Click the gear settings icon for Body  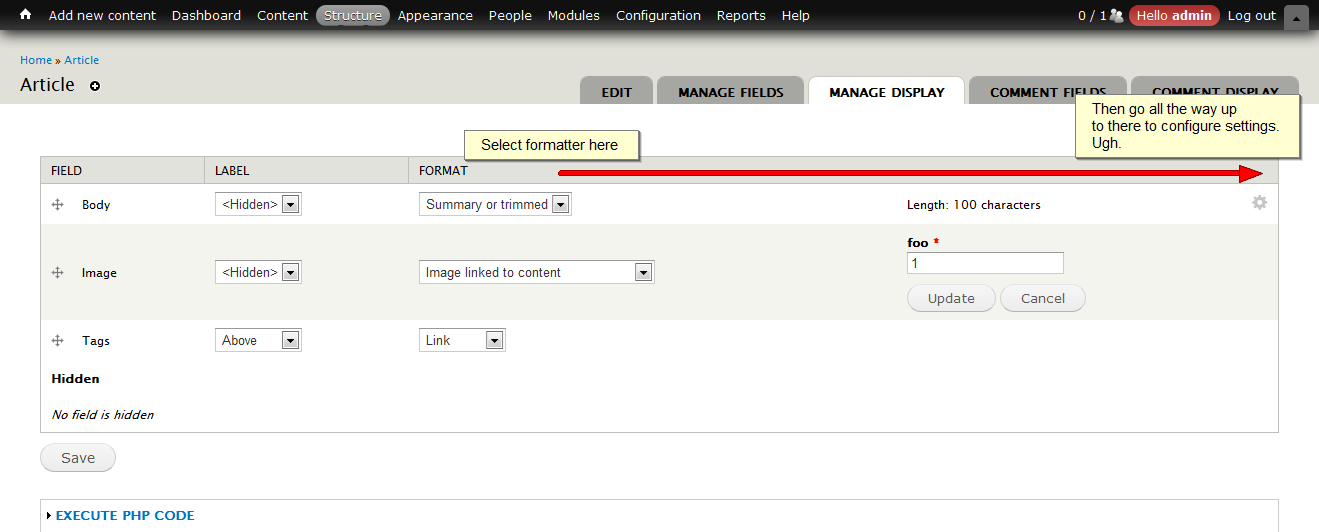pyautogui.click(x=1259, y=202)
